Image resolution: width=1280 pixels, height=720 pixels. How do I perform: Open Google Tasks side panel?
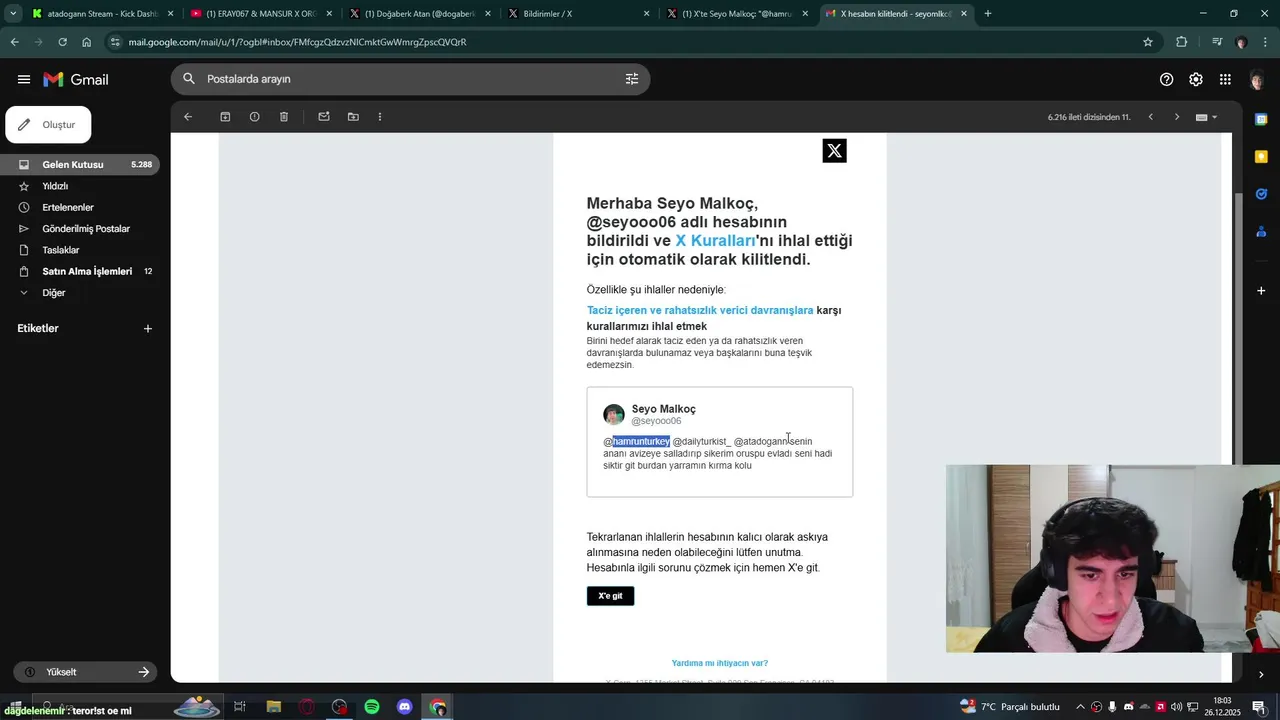click(x=1261, y=194)
